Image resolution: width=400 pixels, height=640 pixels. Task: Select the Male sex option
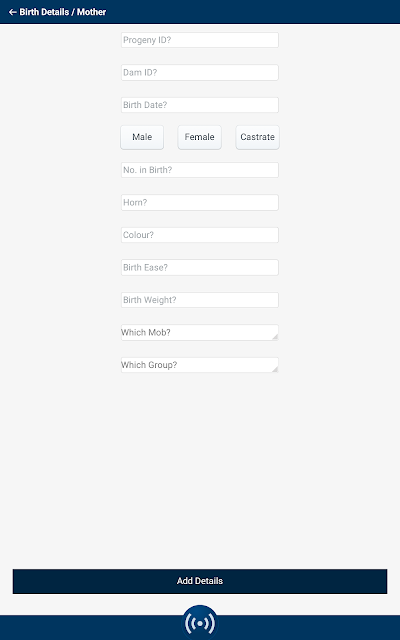coord(142,137)
